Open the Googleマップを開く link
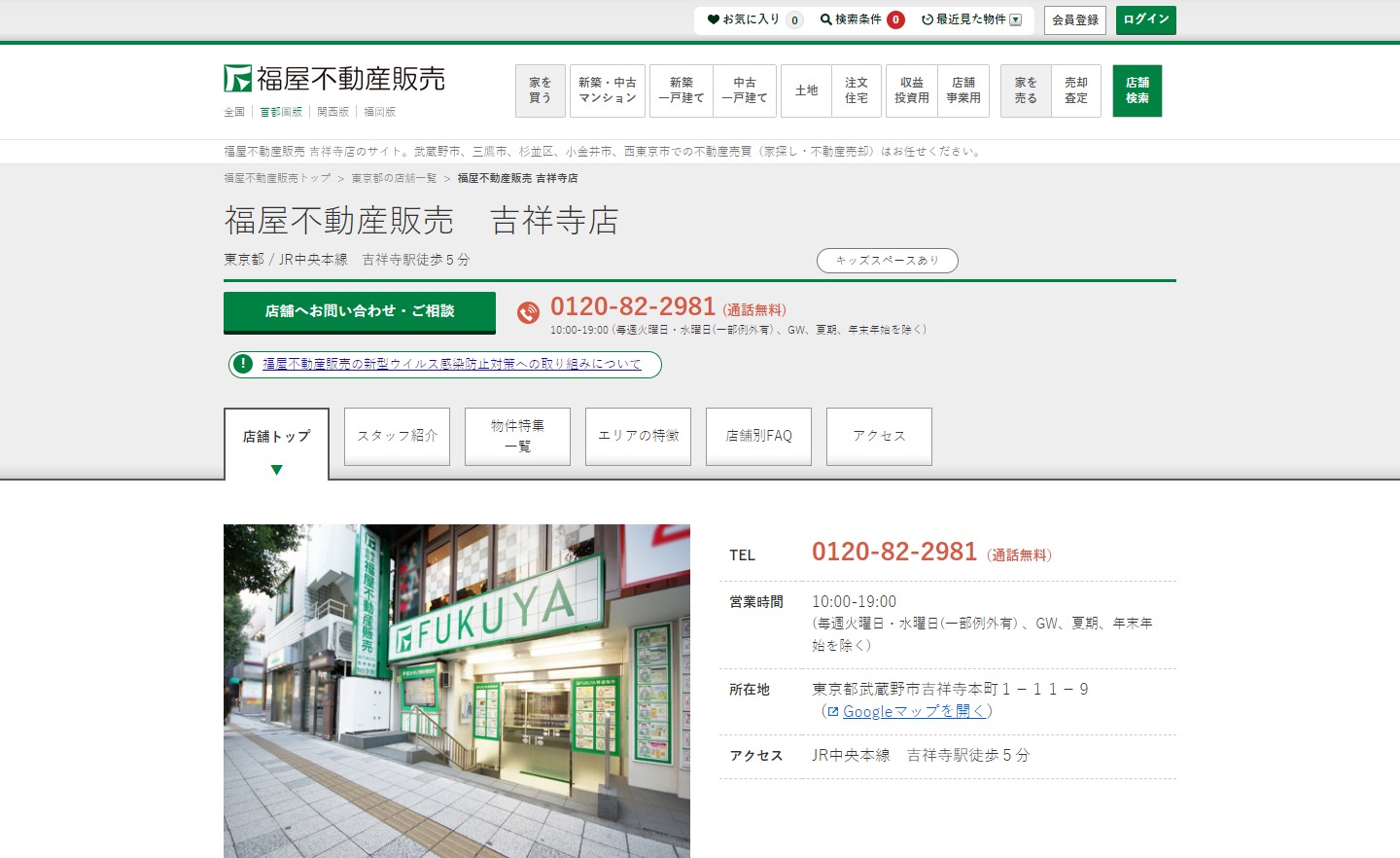The width and height of the screenshot is (1400, 858). (914, 712)
